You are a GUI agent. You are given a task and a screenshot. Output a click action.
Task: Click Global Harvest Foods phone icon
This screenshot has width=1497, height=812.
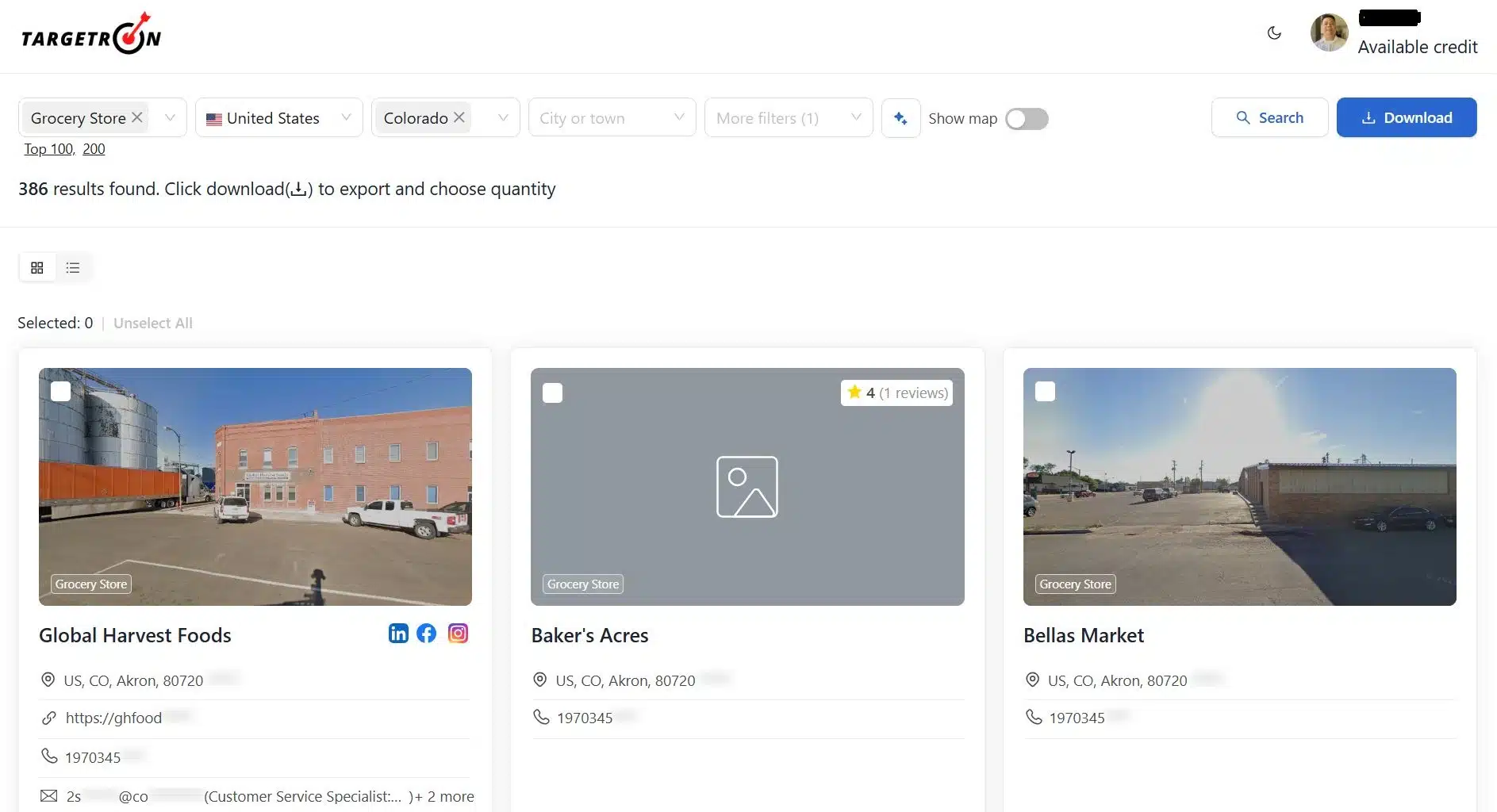click(x=49, y=756)
